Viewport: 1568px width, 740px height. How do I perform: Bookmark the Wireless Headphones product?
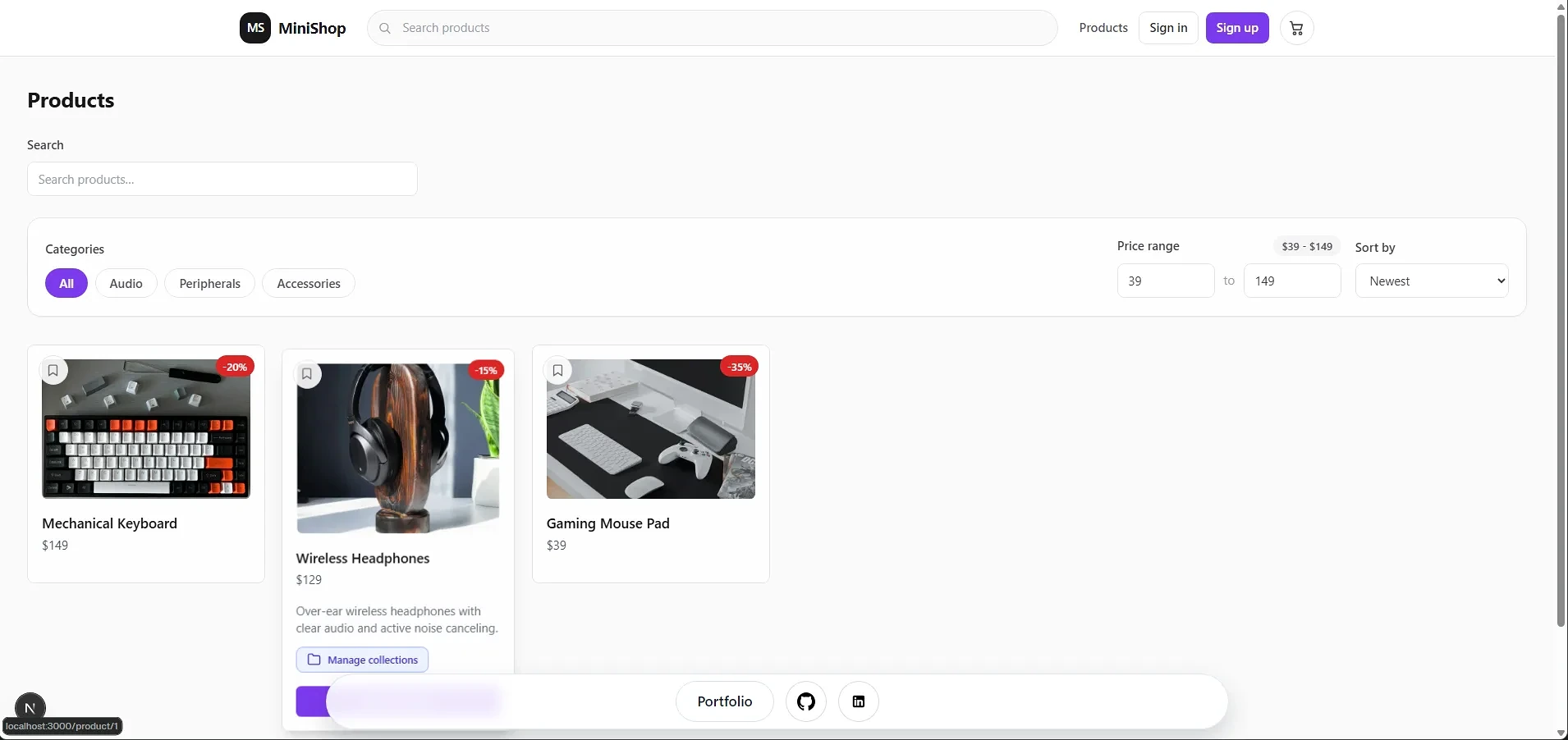307,374
